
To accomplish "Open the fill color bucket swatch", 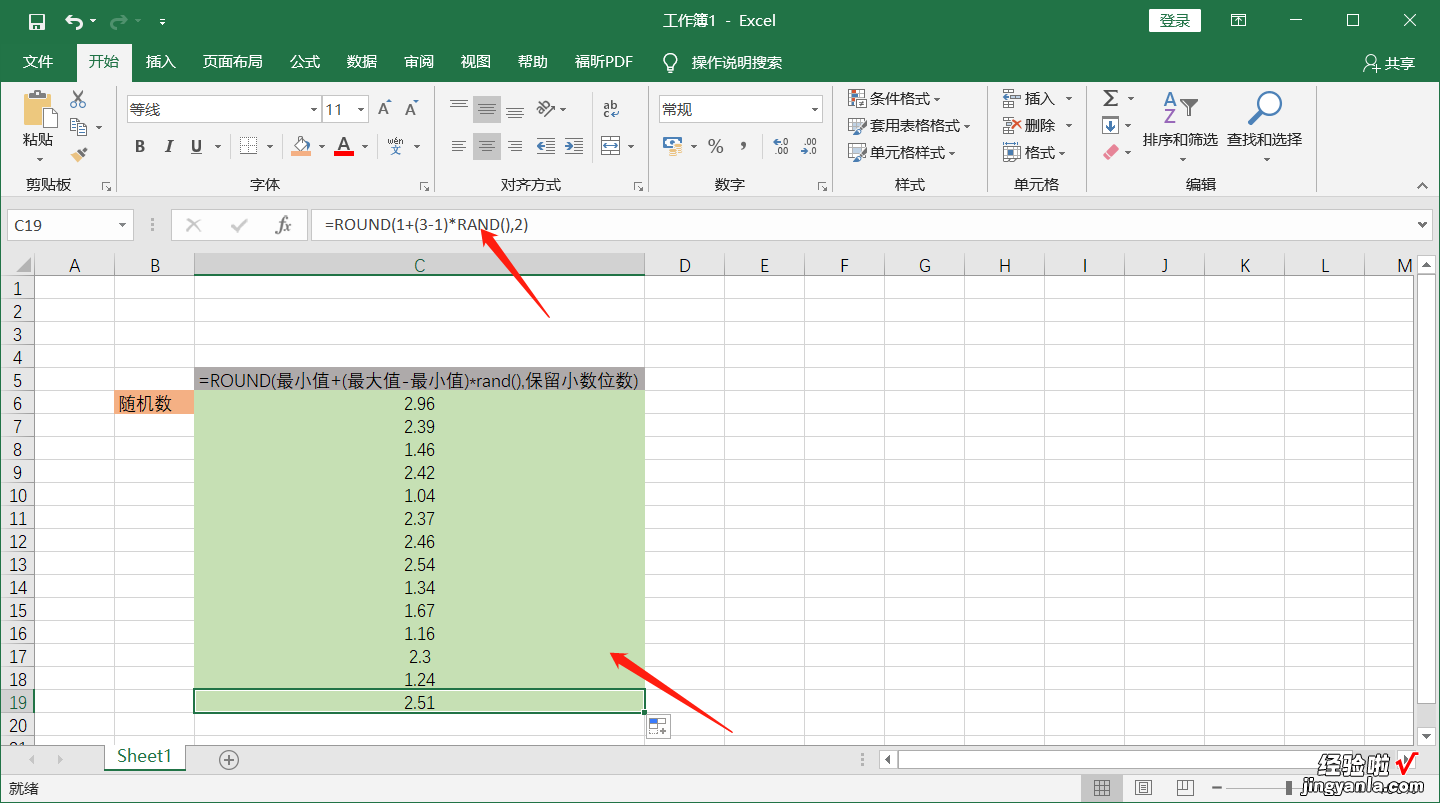I will [302, 146].
